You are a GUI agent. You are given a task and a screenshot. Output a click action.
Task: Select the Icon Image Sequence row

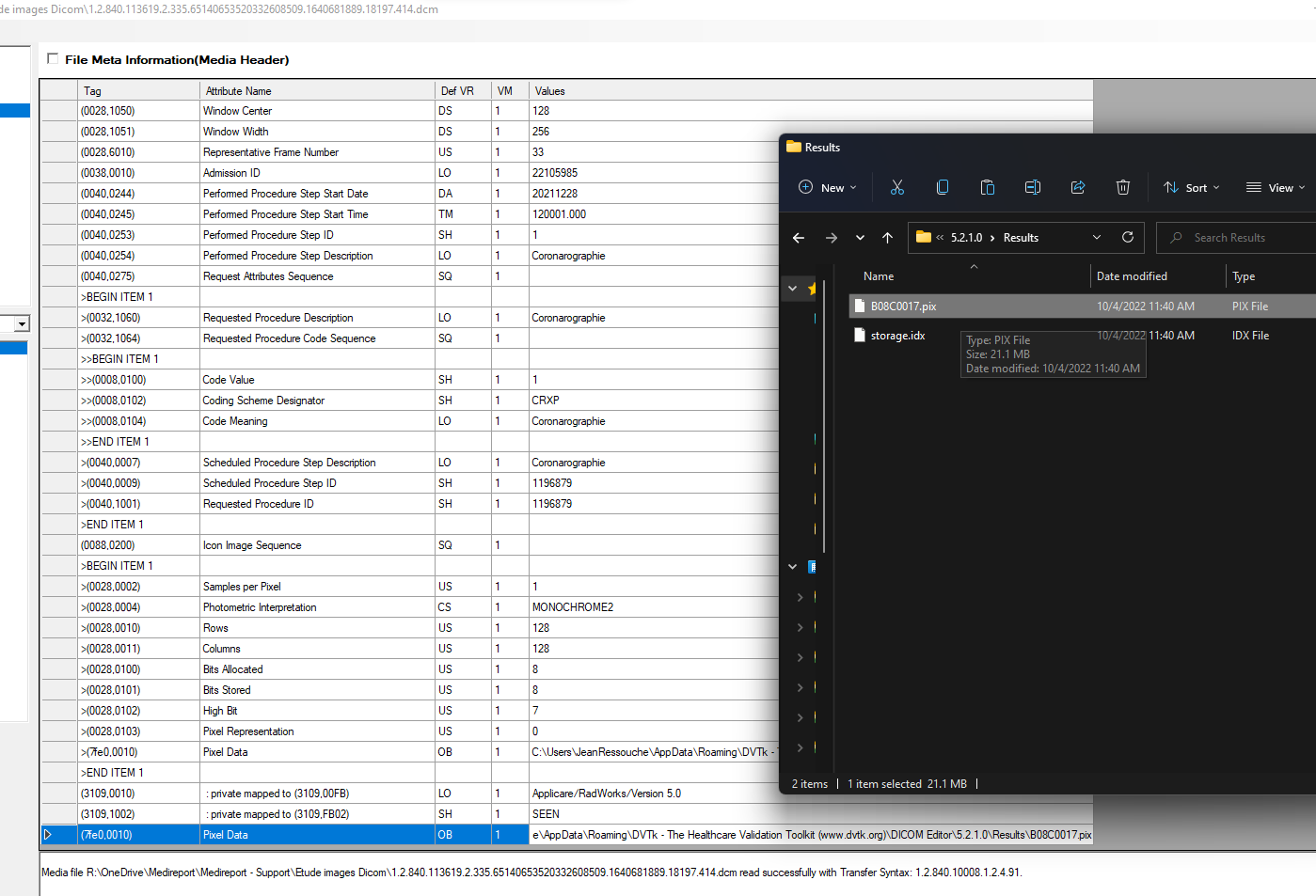click(x=409, y=544)
